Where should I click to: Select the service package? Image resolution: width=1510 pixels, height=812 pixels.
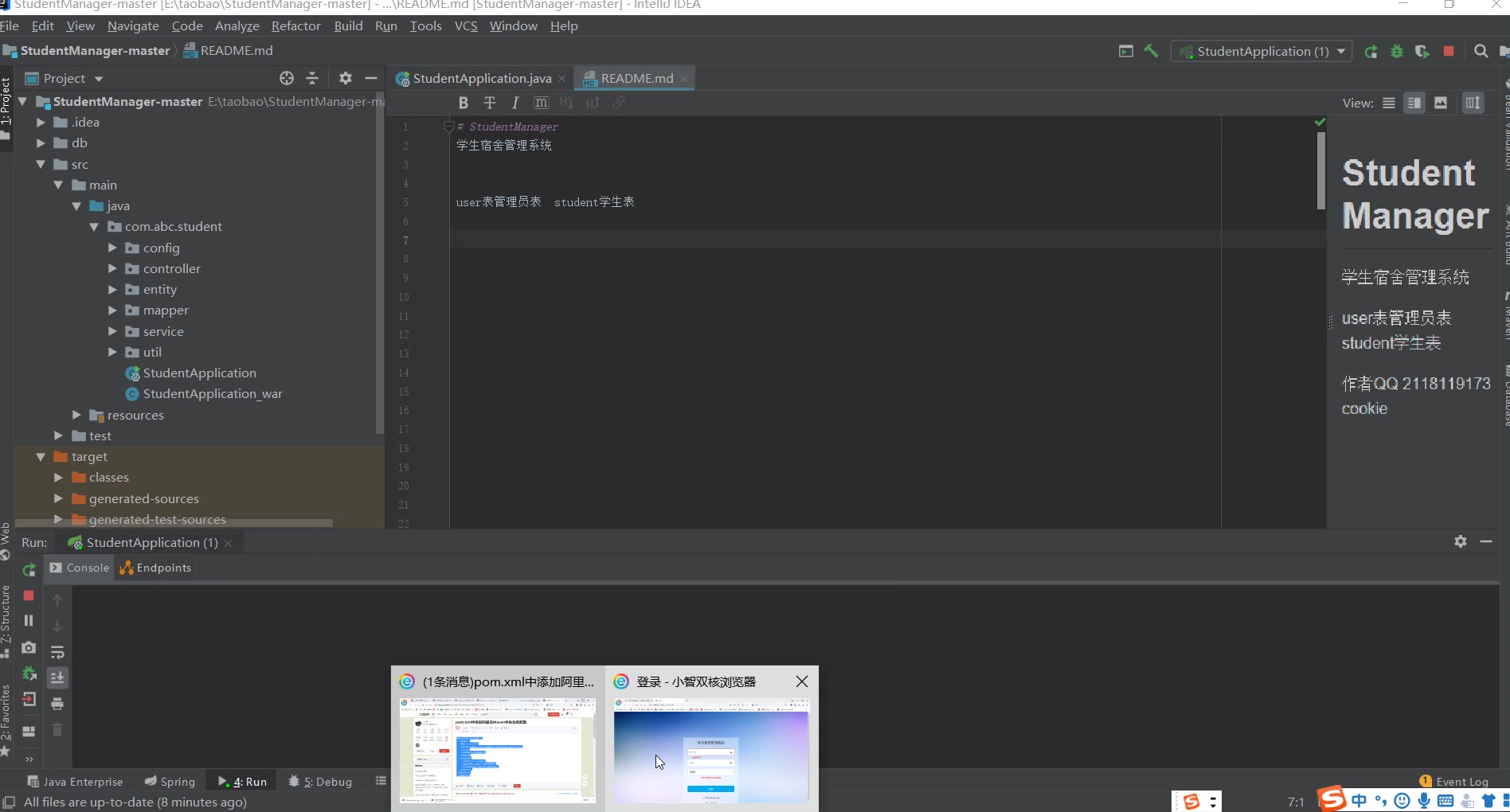point(163,332)
